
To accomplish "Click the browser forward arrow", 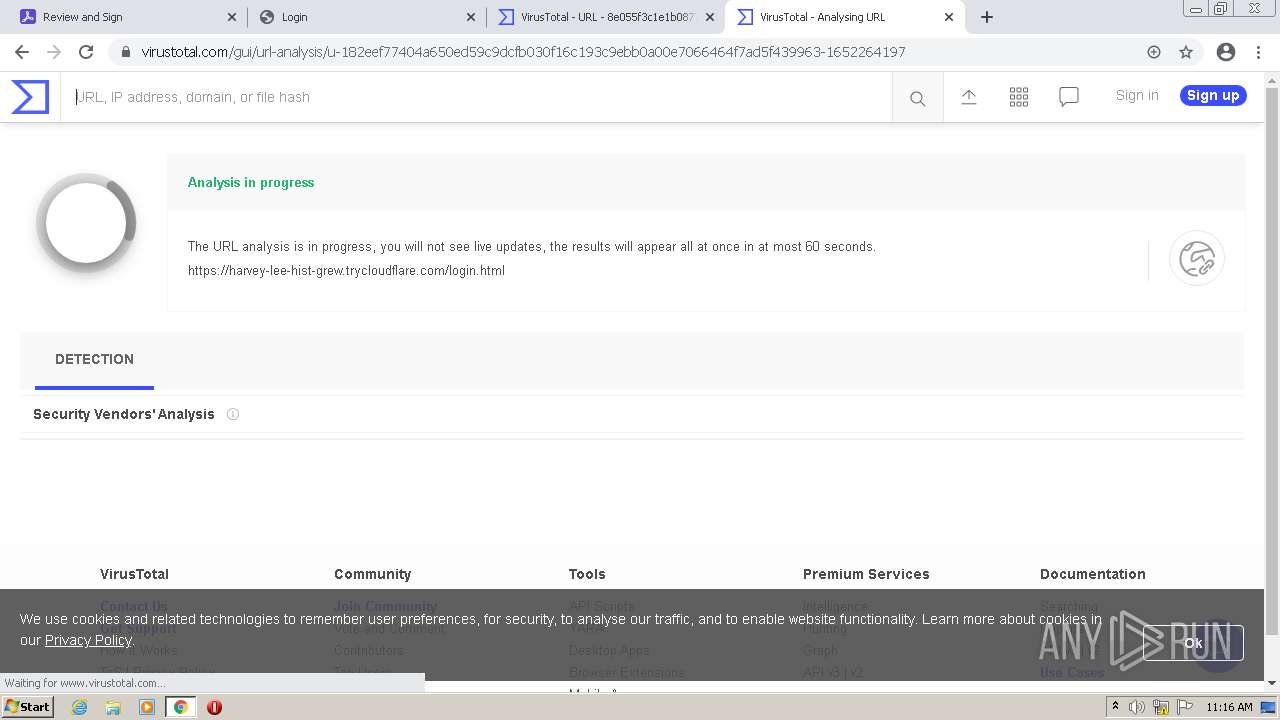I will (x=54, y=52).
